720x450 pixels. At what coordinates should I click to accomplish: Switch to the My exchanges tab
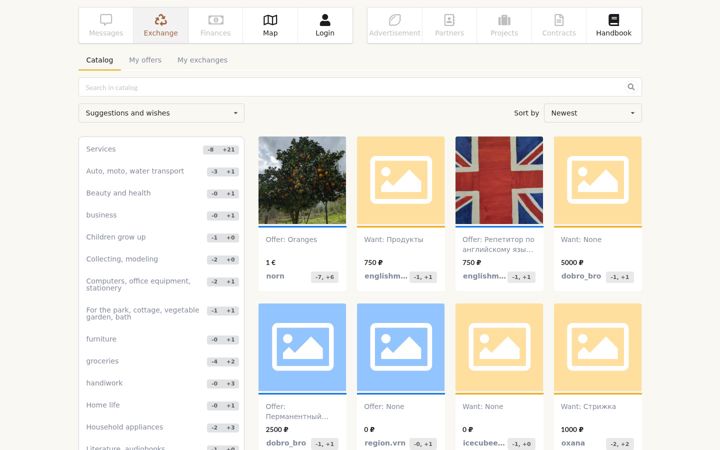point(202,60)
